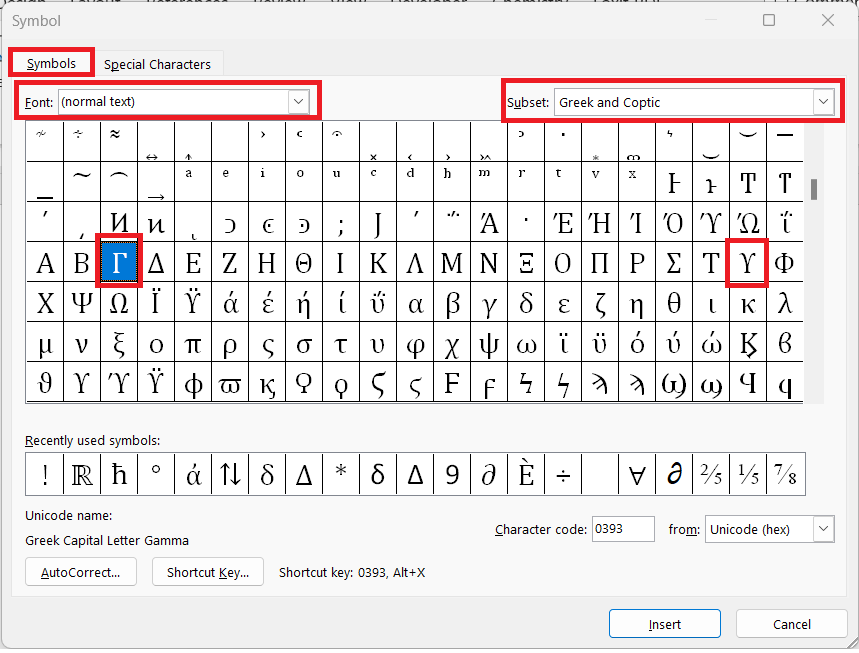This screenshot has width=859, height=653.
Task: Click the Character code input field
Action: coord(623,529)
